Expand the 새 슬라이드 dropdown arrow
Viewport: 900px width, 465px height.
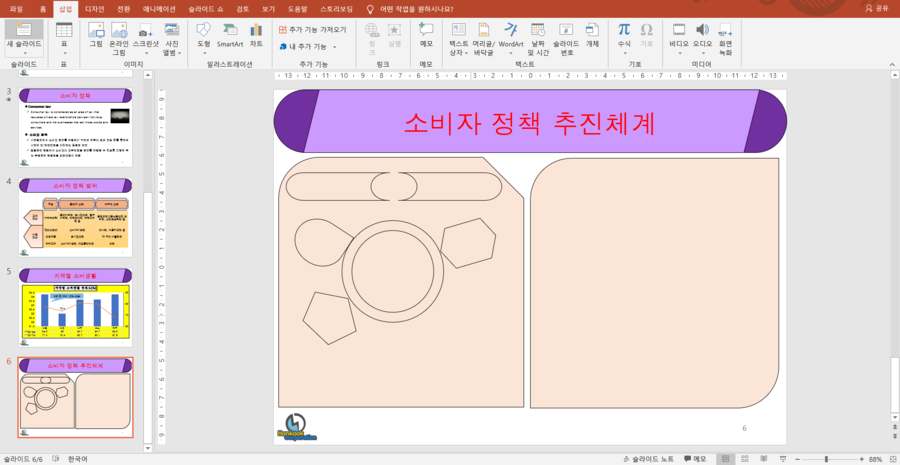(24, 53)
